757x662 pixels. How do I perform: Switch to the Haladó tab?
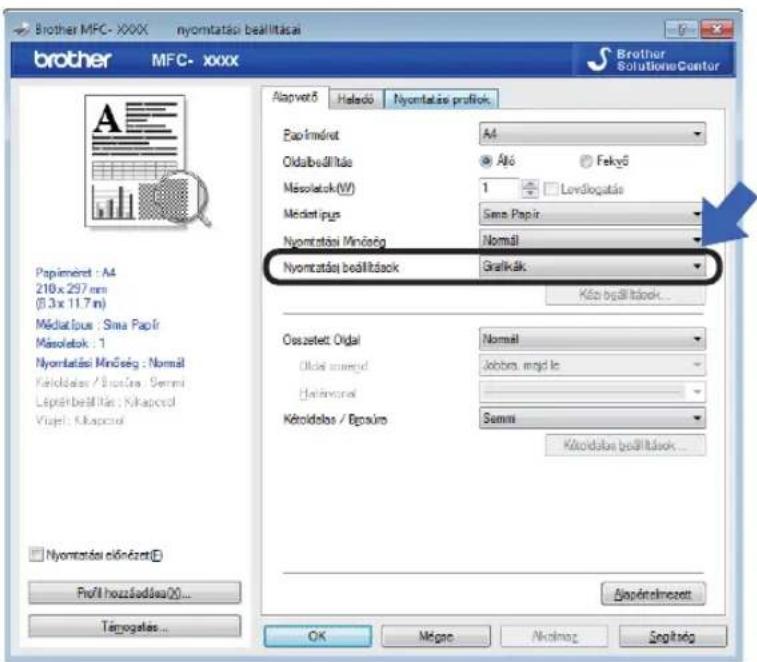[356, 99]
